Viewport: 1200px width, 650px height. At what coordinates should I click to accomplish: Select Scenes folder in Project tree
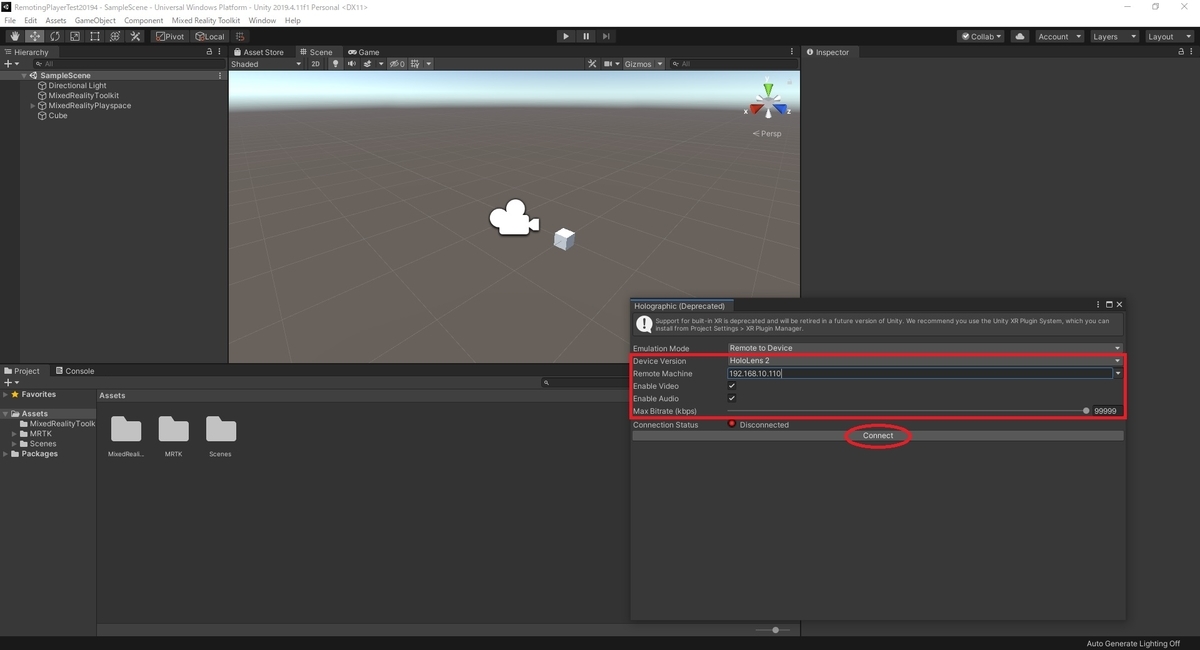pos(43,444)
